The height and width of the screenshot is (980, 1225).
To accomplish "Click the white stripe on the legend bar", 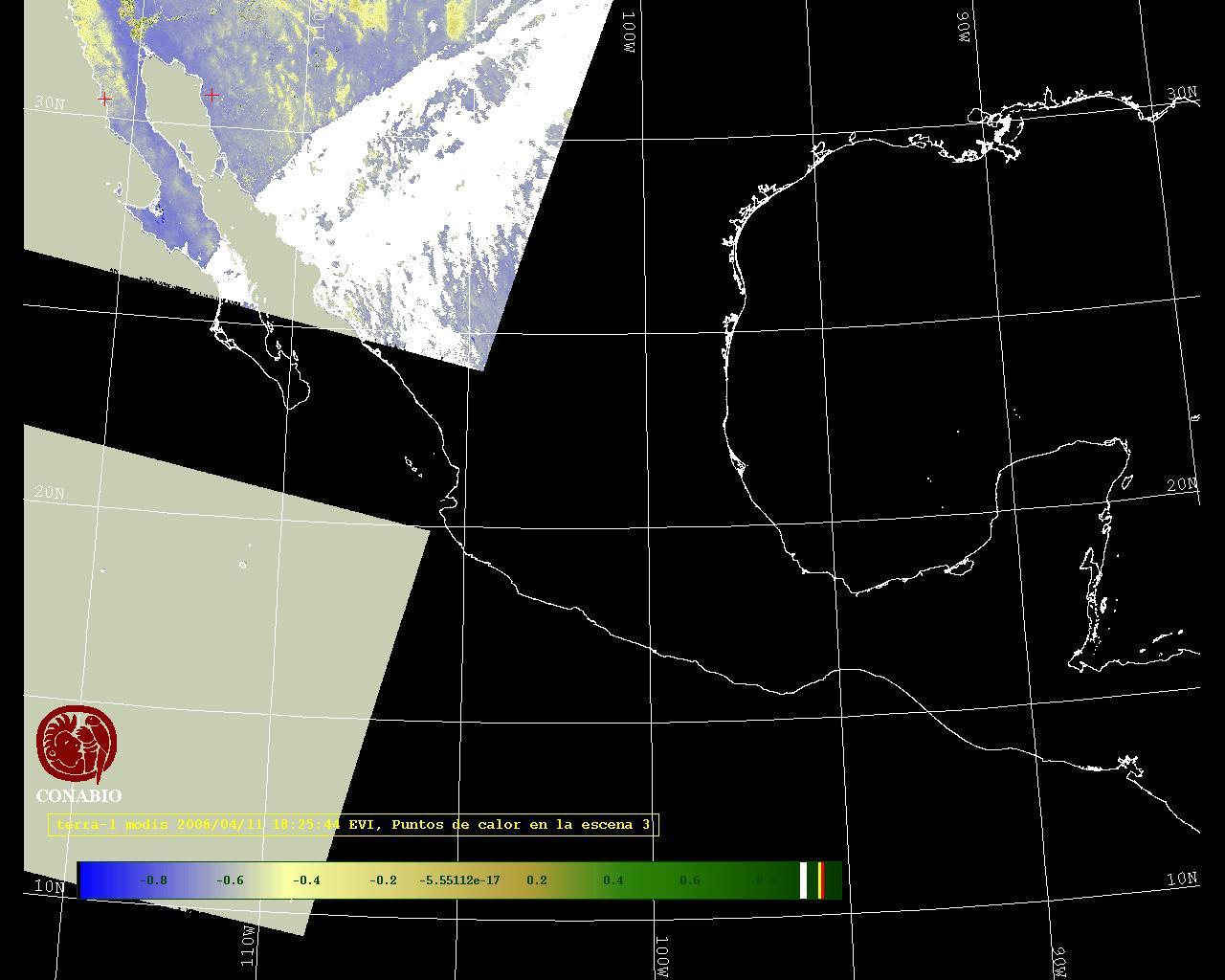I will tap(804, 880).
